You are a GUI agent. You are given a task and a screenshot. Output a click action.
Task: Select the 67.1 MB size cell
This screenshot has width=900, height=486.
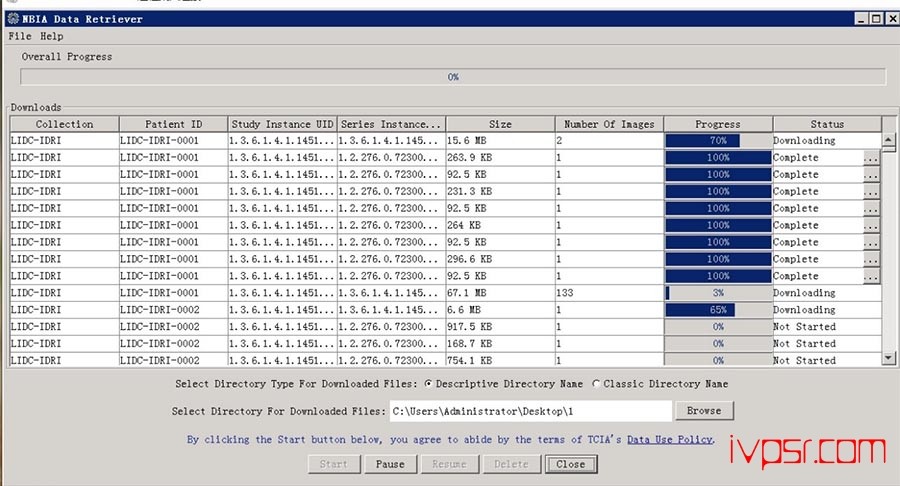(501, 293)
